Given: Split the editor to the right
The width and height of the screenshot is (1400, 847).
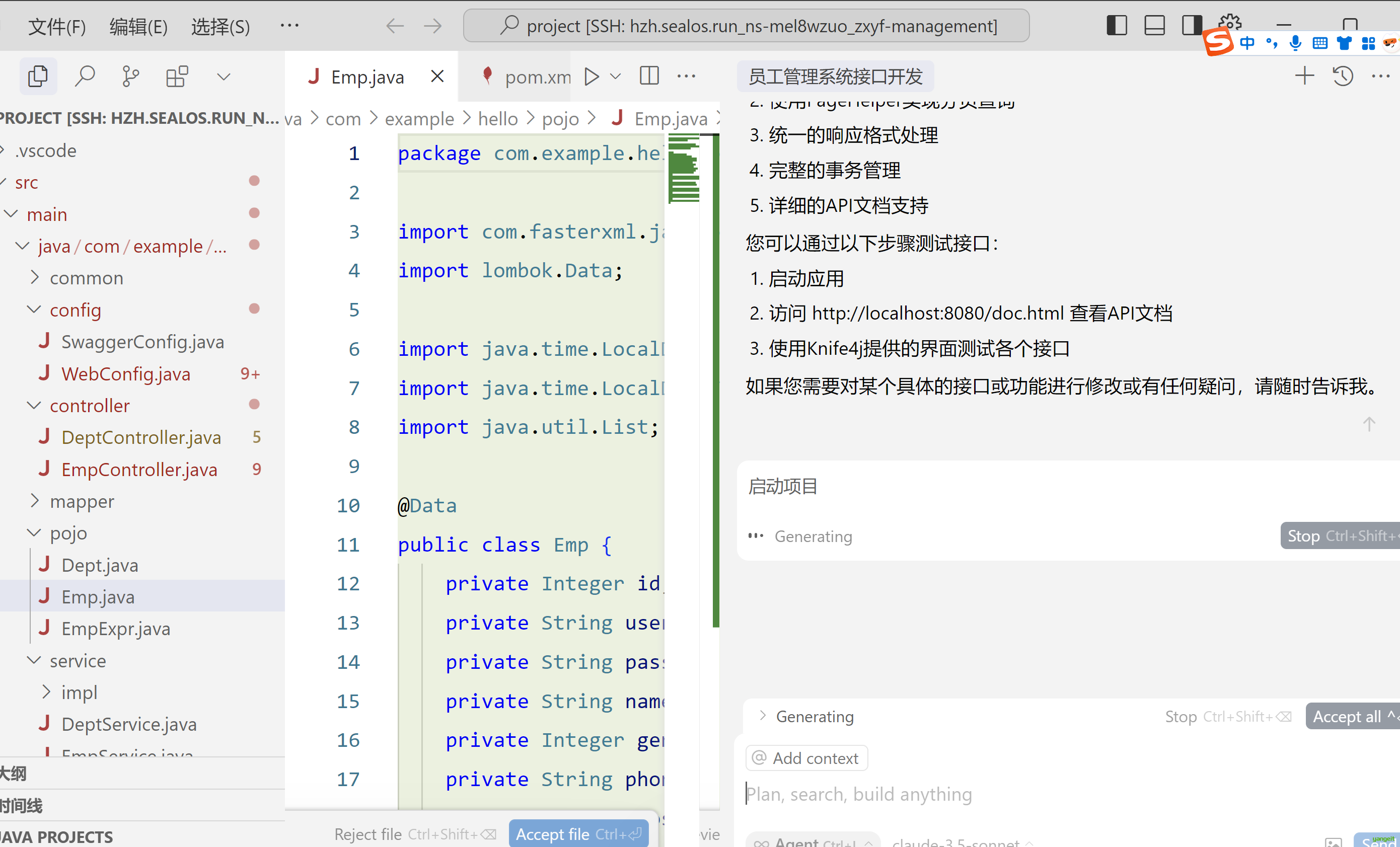Looking at the screenshot, I should (649, 76).
